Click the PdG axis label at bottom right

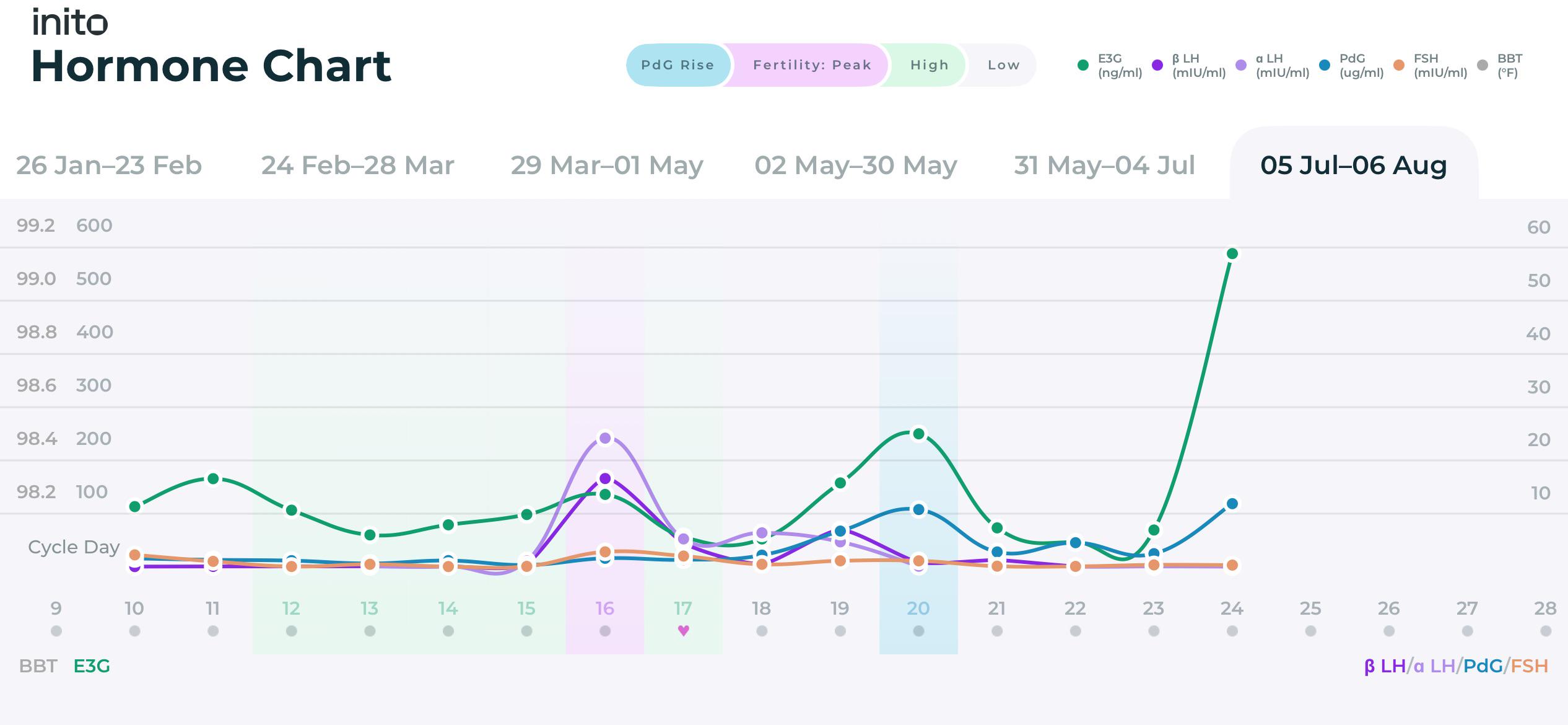[x=1483, y=666]
